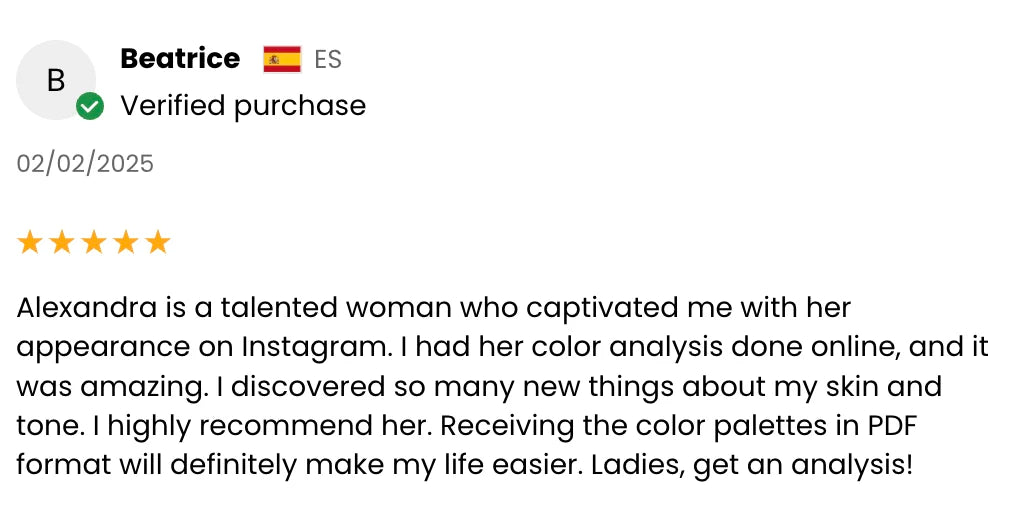Click the word Instagram in the review
The height and width of the screenshot is (530, 1034).
pos(313,347)
